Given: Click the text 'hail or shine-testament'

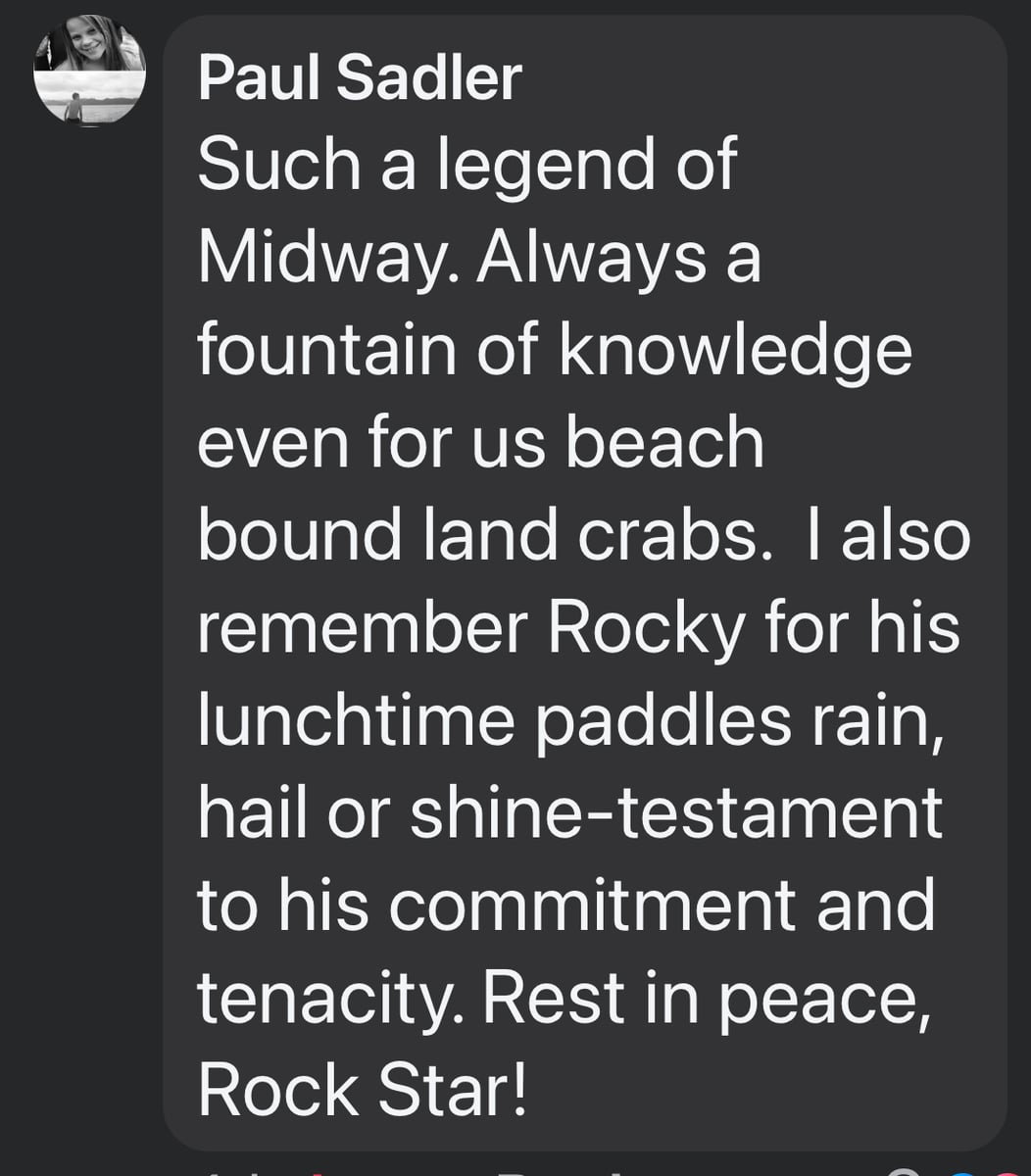Looking at the screenshot, I should [569, 815].
